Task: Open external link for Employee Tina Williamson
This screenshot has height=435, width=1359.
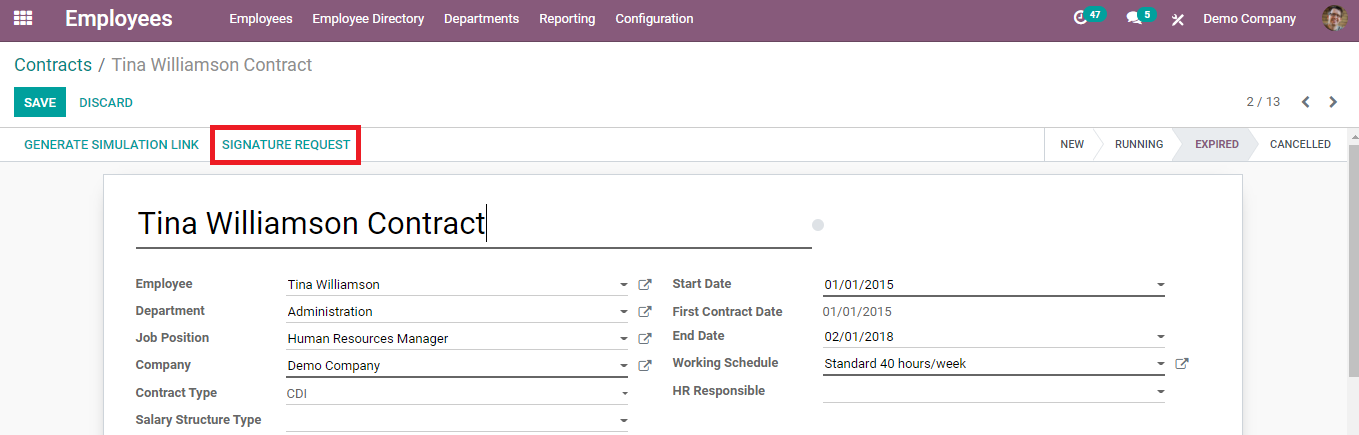Action: (645, 285)
